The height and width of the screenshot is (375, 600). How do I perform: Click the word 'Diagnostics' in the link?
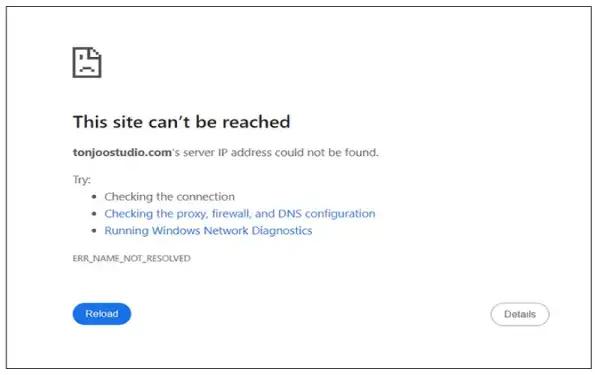tap(282, 231)
